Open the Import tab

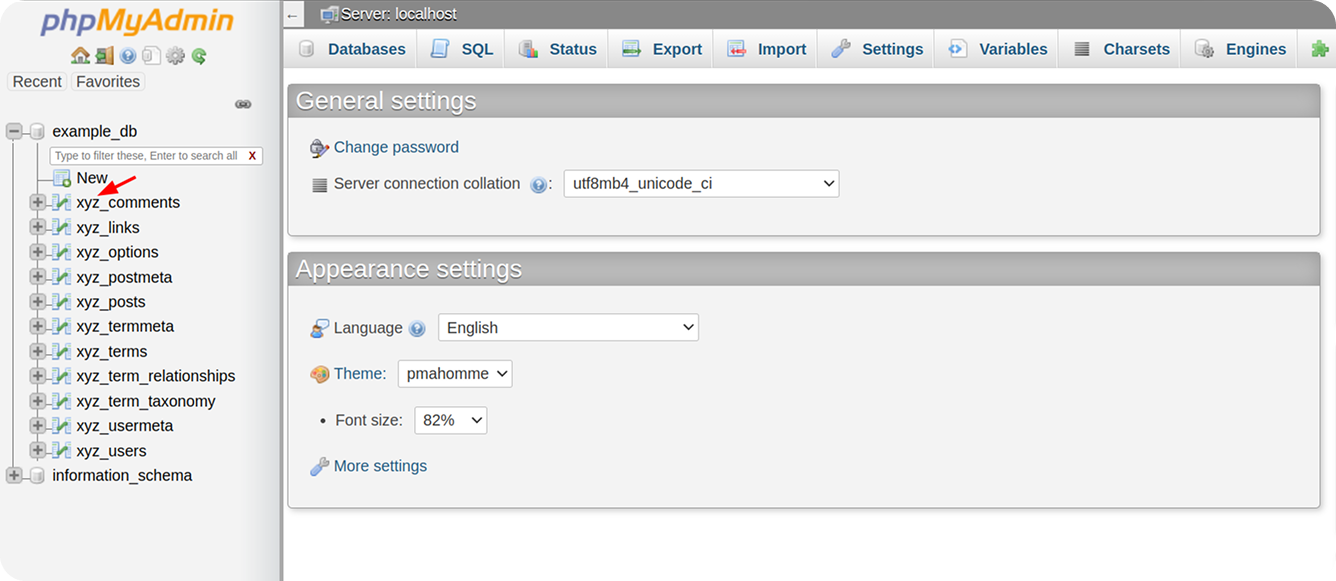pos(766,49)
